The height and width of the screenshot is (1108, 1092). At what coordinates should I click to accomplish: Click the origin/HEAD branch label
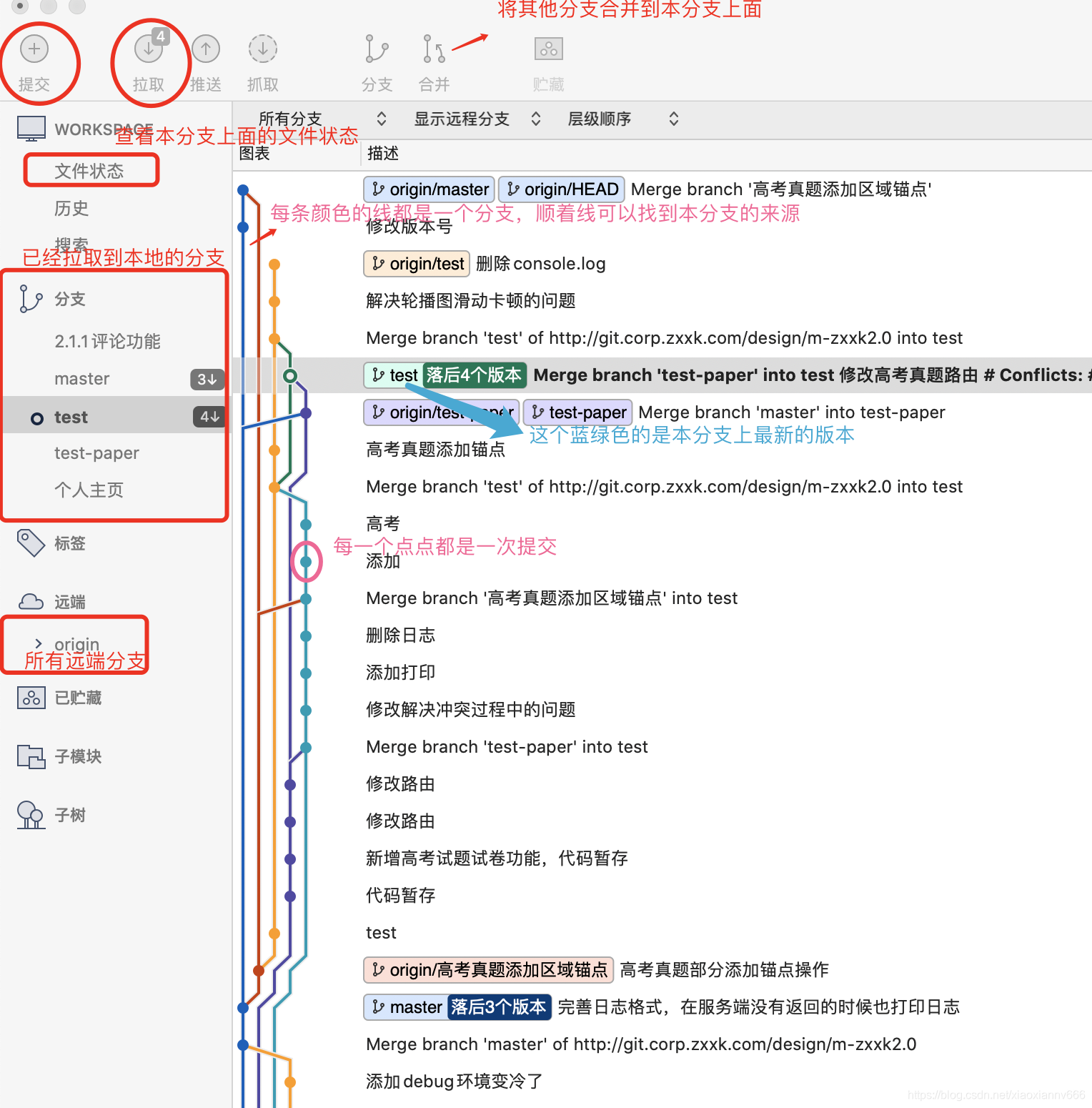[x=562, y=189]
